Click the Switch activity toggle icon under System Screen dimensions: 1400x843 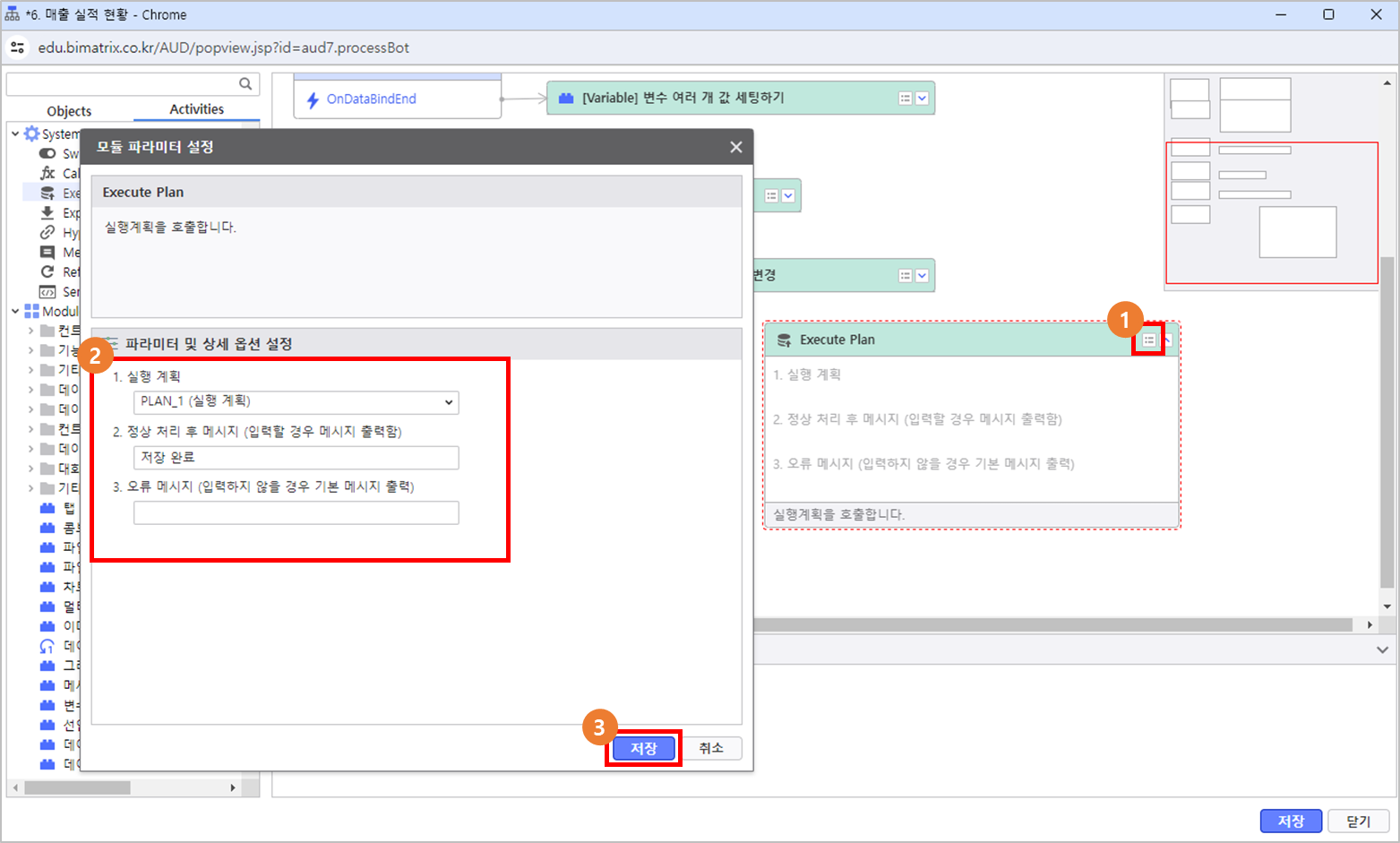point(47,154)
